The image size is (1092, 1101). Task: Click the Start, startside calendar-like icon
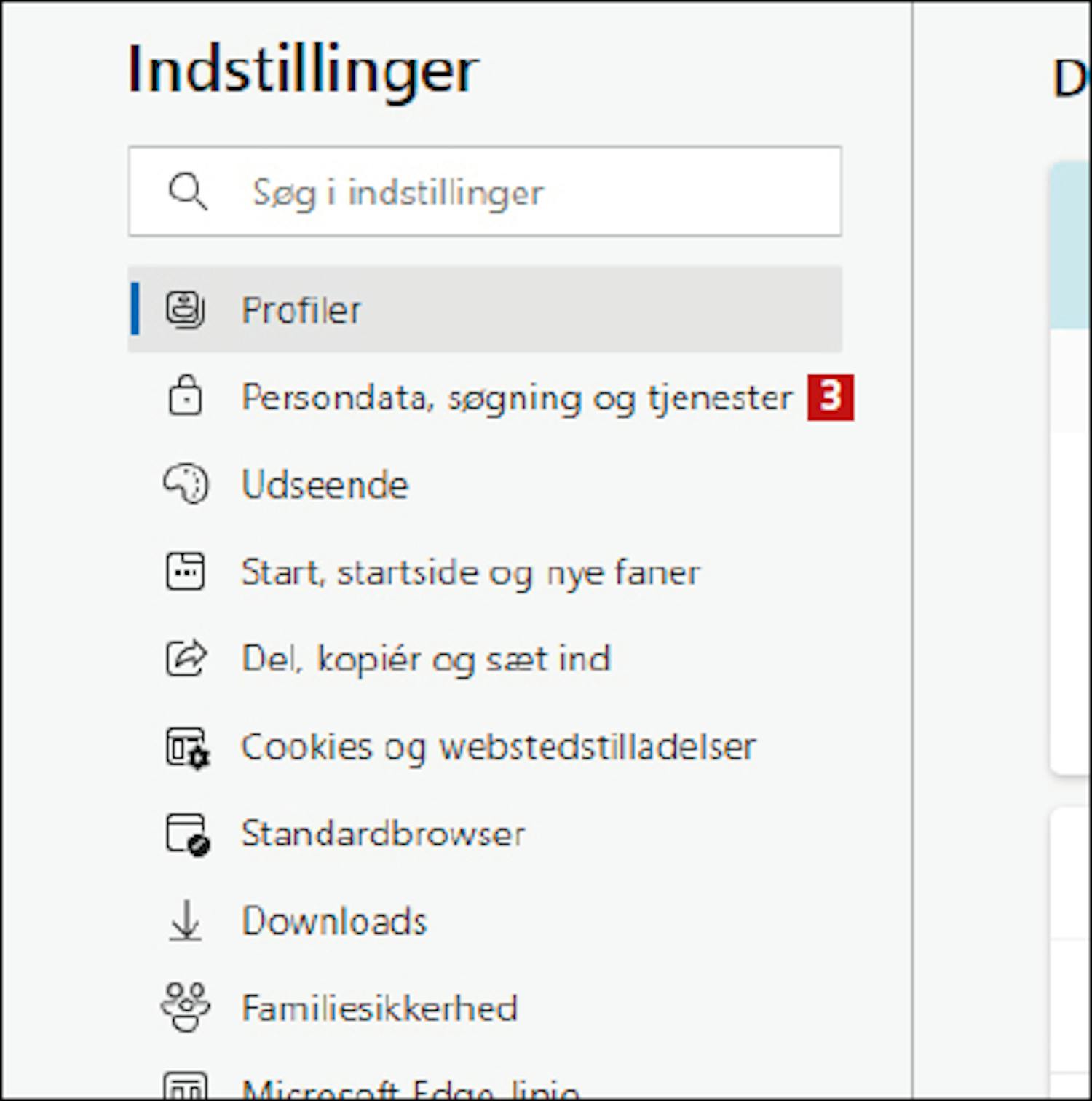(x=185, y=571)
